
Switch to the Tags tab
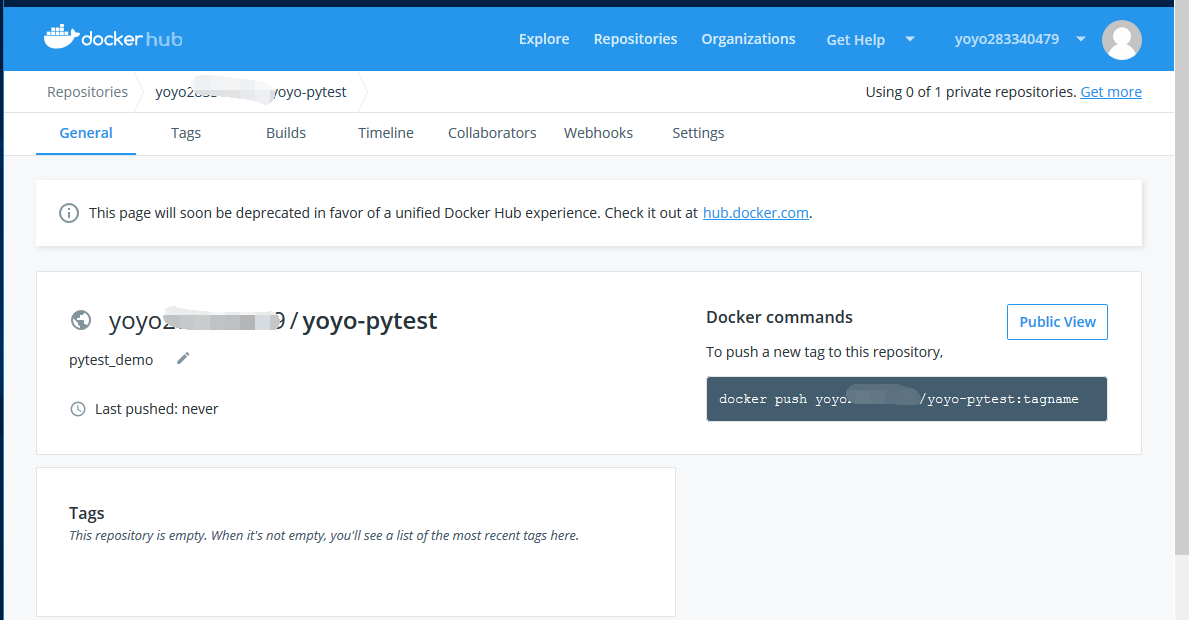186,133
